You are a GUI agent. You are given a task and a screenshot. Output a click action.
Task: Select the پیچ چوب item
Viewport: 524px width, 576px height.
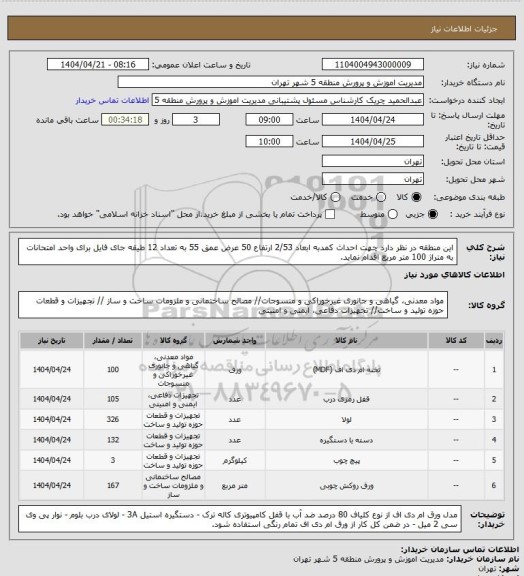(346, 460)
